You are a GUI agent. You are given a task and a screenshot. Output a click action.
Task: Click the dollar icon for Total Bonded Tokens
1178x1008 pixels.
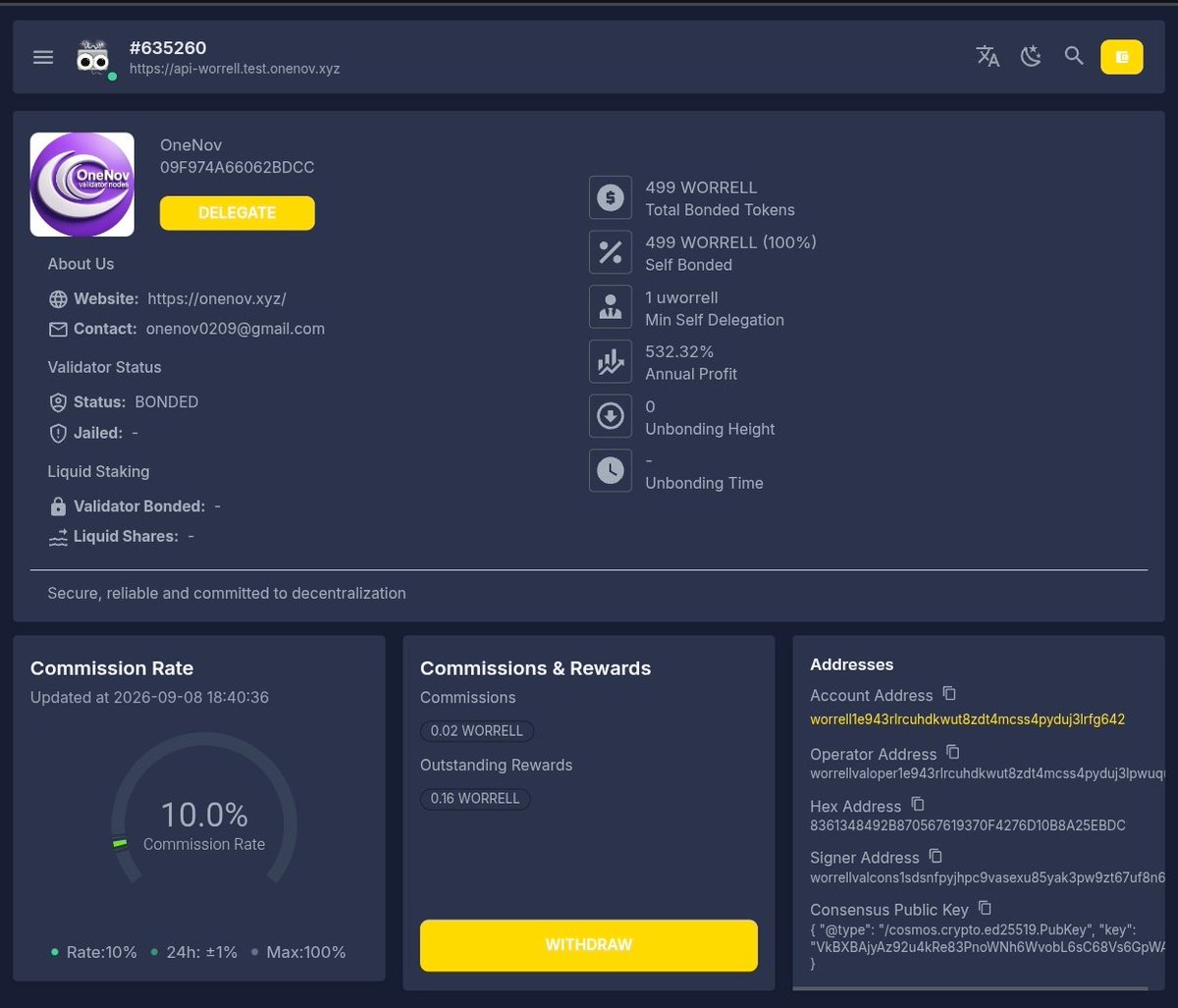(x=611, y=197)
